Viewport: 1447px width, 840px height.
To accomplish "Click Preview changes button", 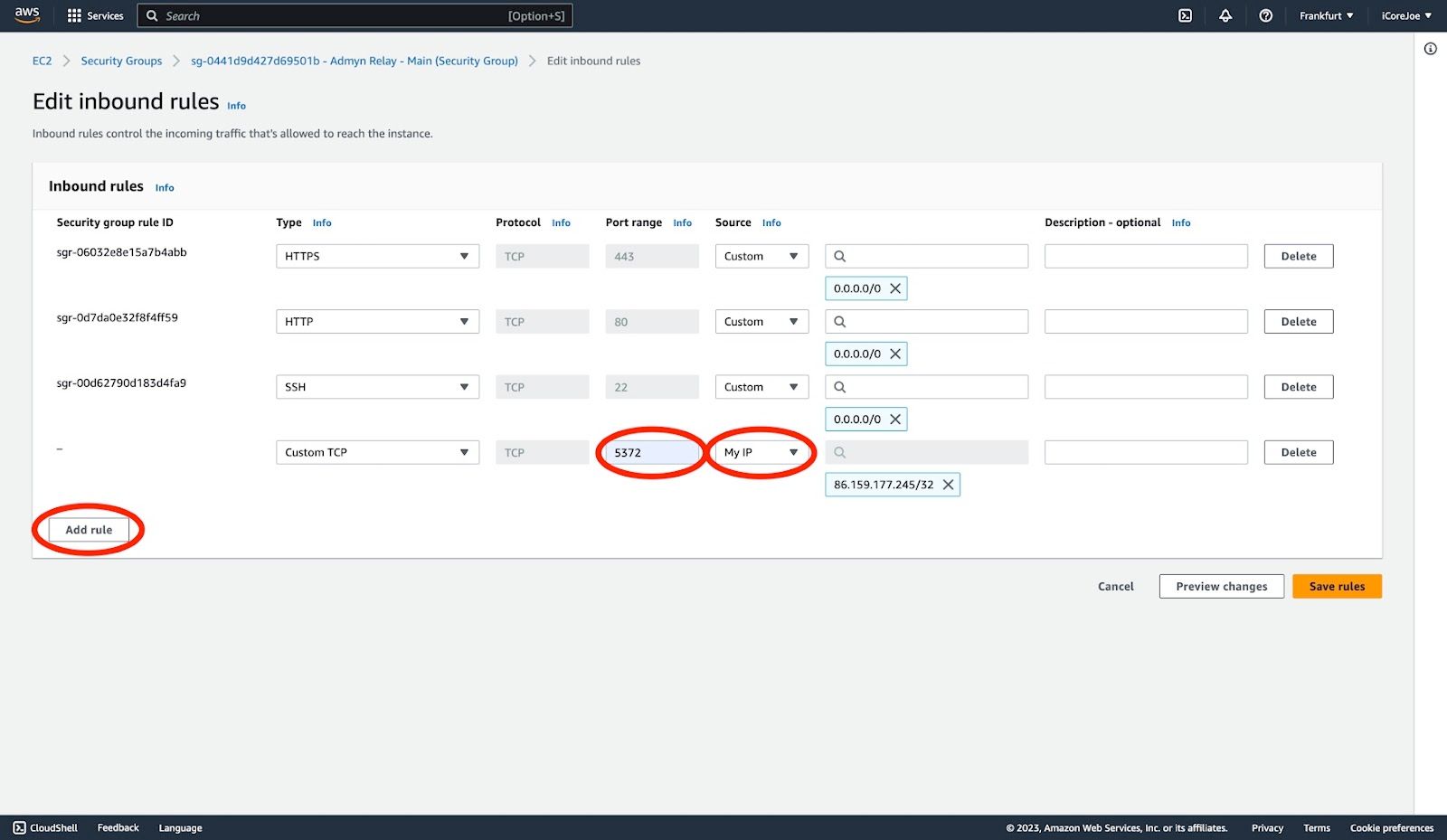I will 1222,586.
